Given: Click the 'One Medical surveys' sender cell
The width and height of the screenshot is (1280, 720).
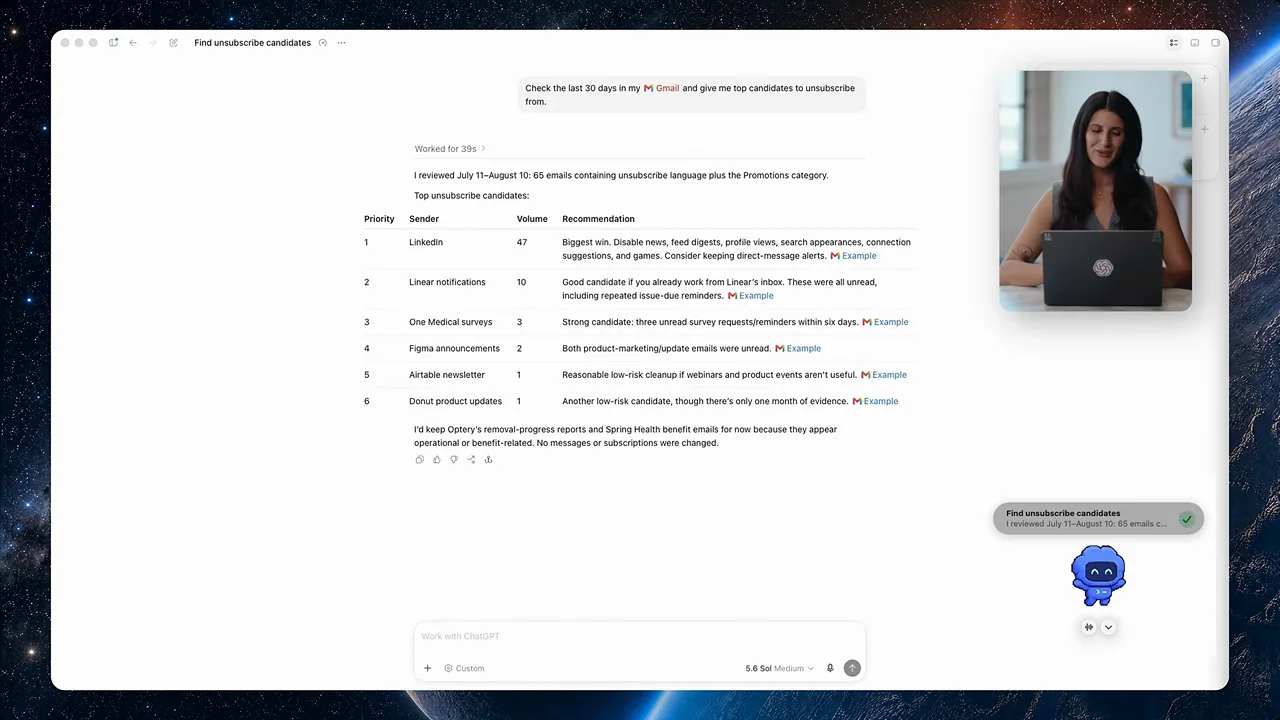Looking at the screenshot, I should (450, 322).
